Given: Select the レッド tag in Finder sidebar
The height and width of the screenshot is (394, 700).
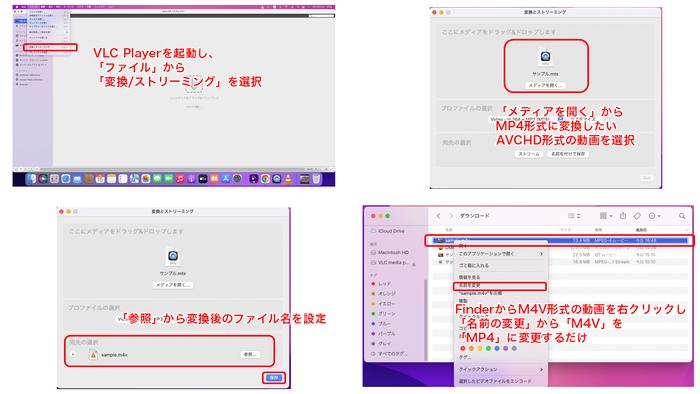Looking at the screenshot, I should coord(381,284).
